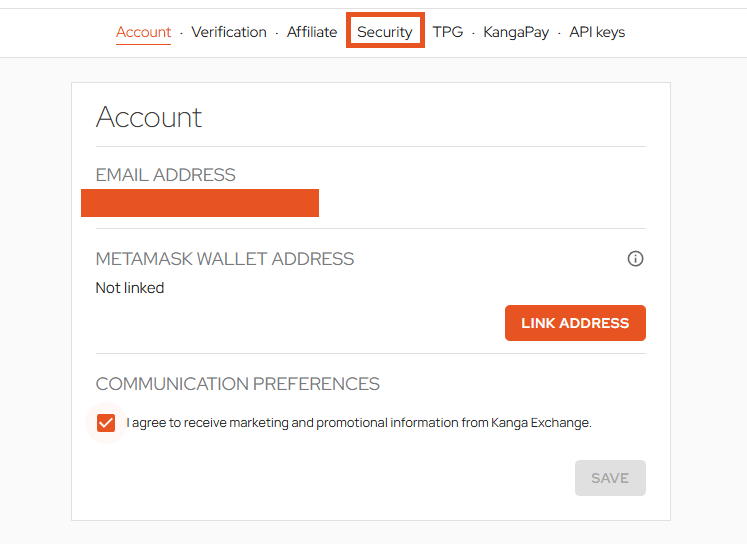Image resolution: width=747 pixels, height=544 pixels.
Task: Click the LINK ADDRESS button
Action: [x=575, y=323]
